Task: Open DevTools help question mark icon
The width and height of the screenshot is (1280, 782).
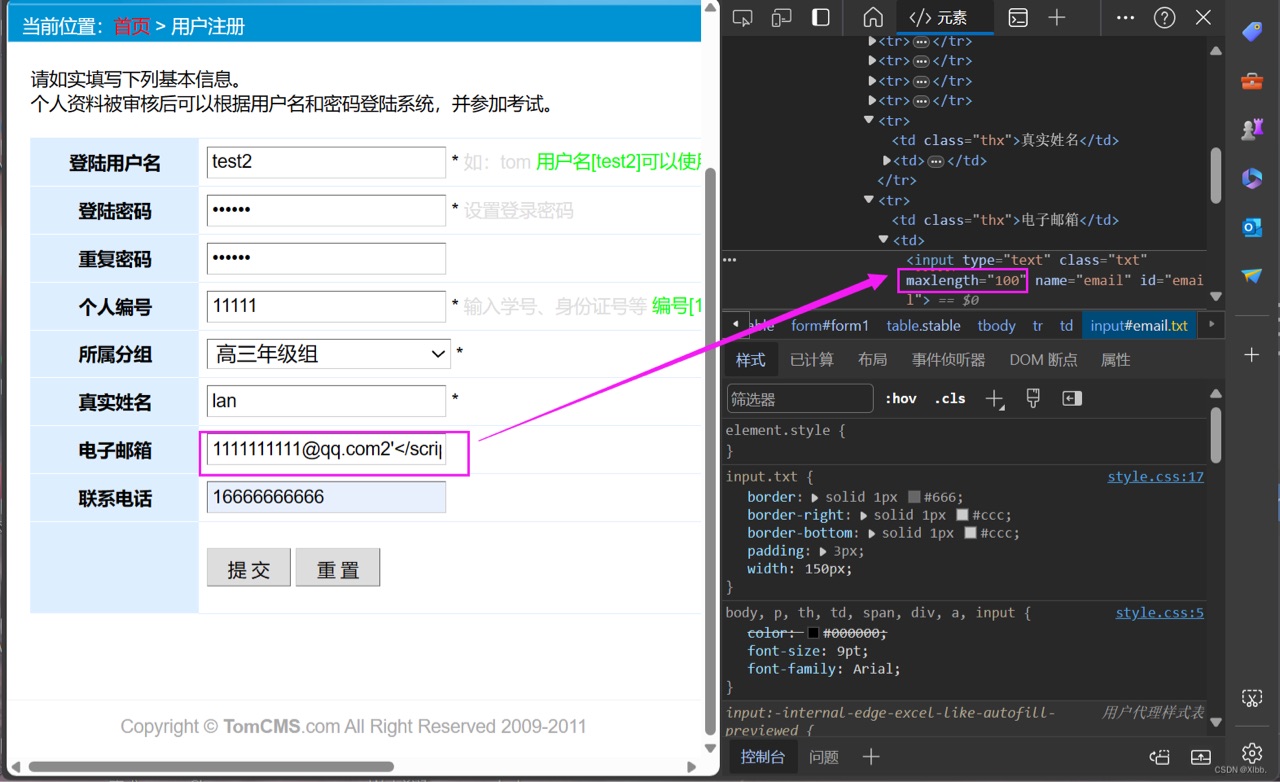Action: click(x=1164, y=18)
